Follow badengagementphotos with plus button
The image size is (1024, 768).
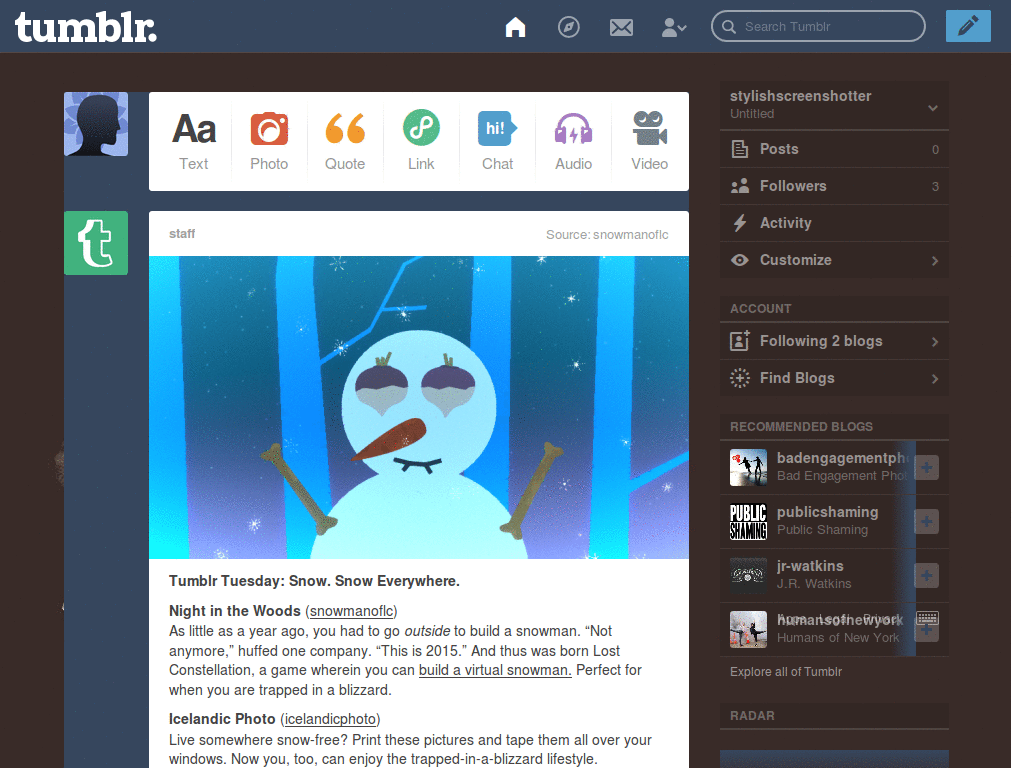pyautogui.click(x=926, y=467)
